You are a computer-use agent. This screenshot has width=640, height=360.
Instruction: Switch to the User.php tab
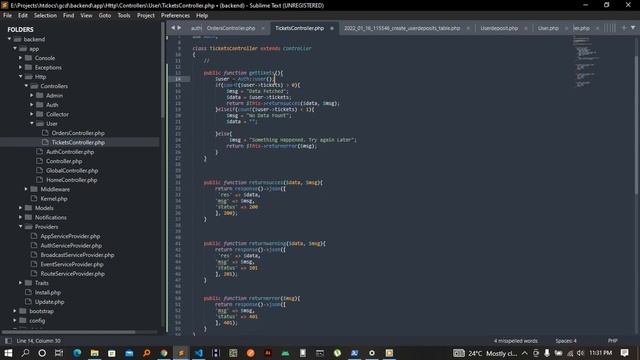pos(548,28)
